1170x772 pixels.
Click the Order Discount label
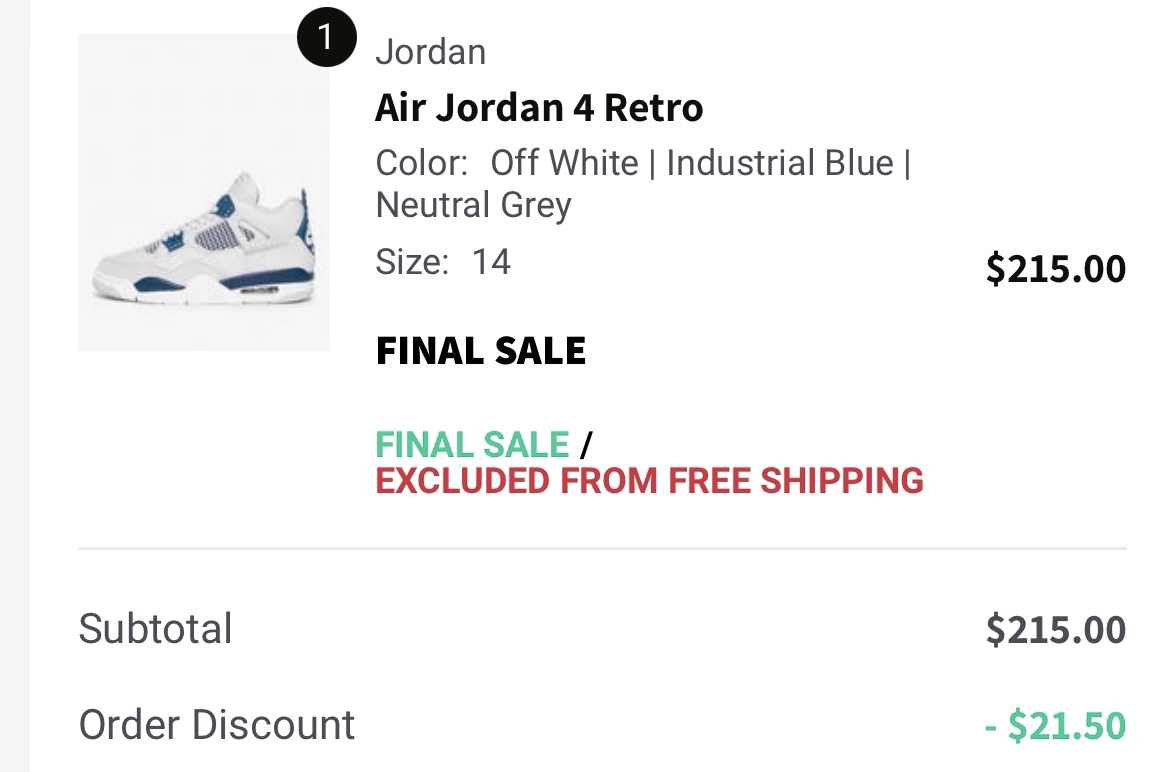[x=217, y=725]
